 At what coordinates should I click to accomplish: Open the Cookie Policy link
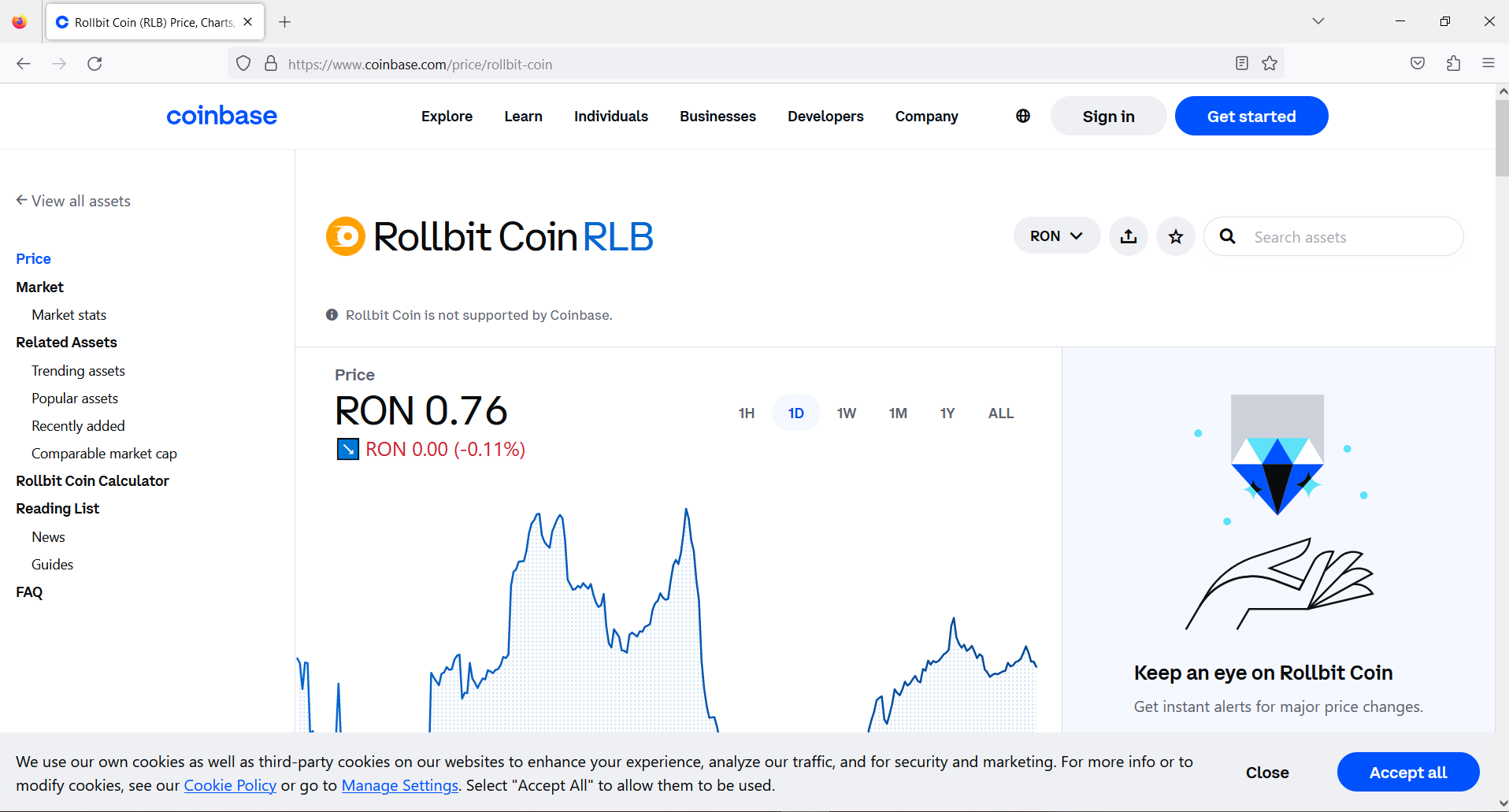[x=229, y=784]
